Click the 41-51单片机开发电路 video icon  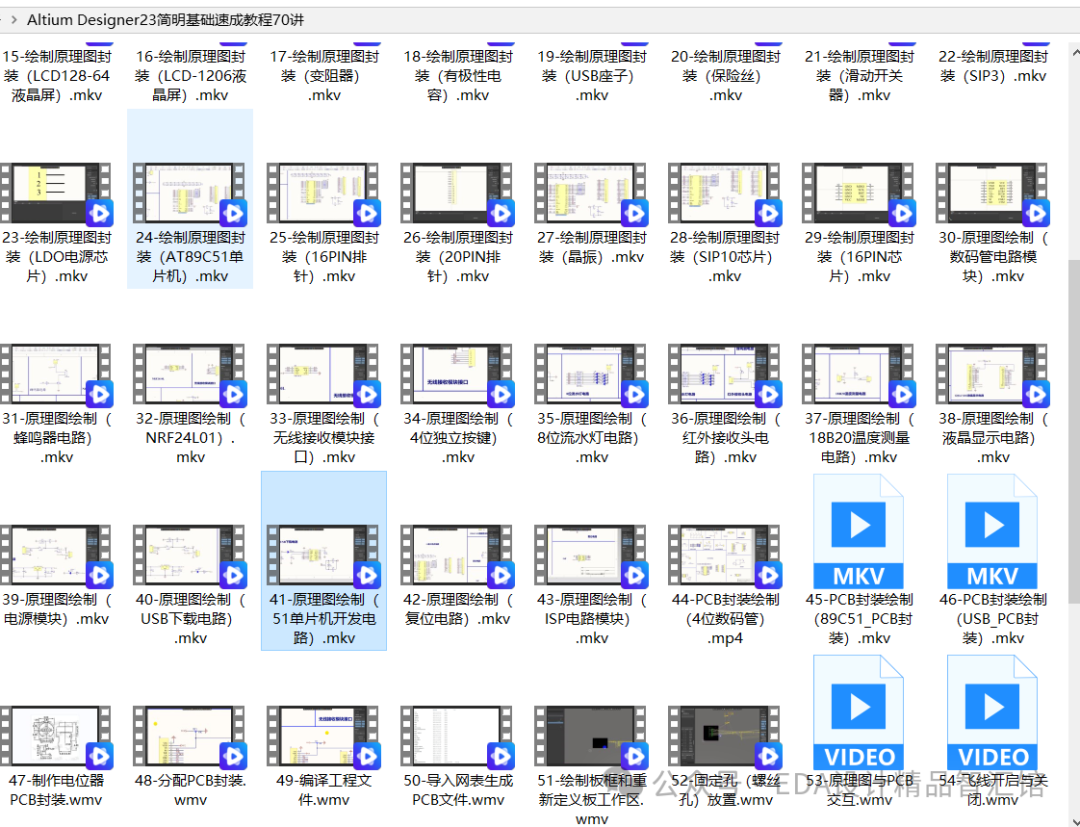[324, 556]
